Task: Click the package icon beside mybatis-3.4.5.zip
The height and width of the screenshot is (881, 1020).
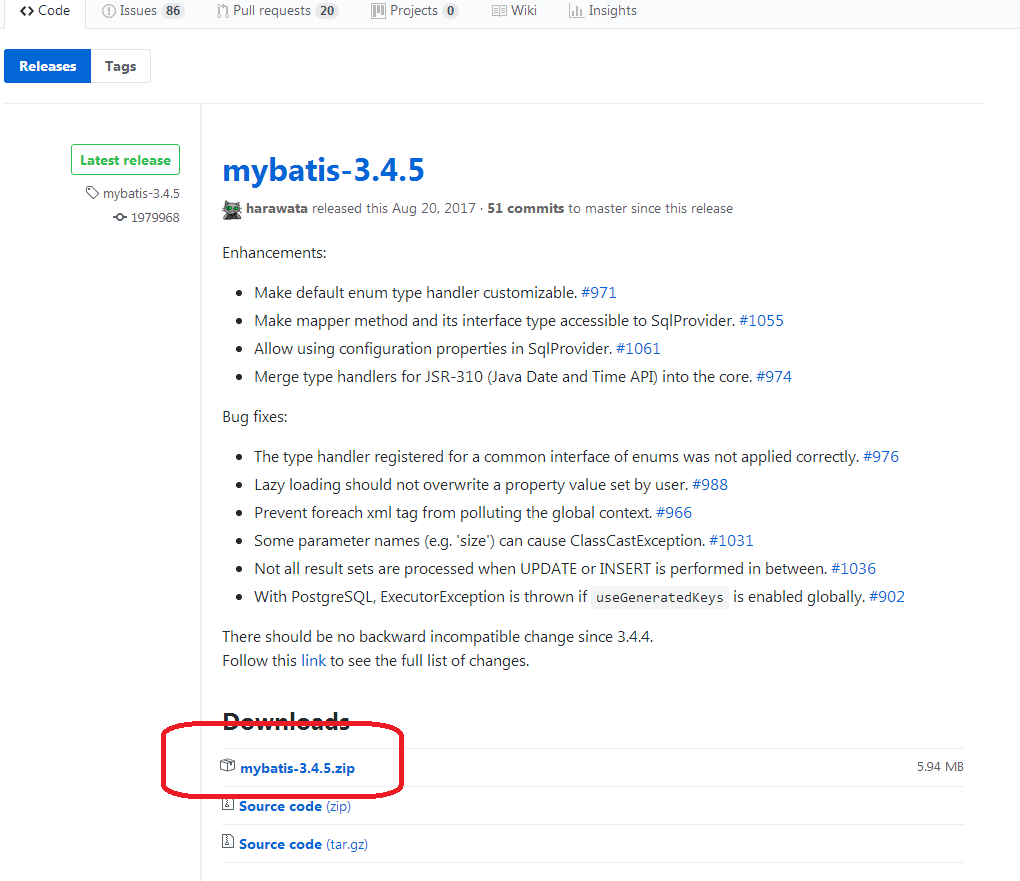Action: coord(228,766)
